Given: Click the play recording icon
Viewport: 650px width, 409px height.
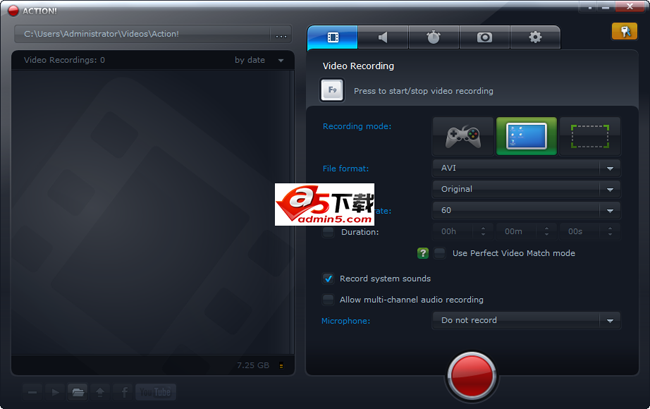Looking at the screenshot, I should pyautogui.click(x=55, y=392).
